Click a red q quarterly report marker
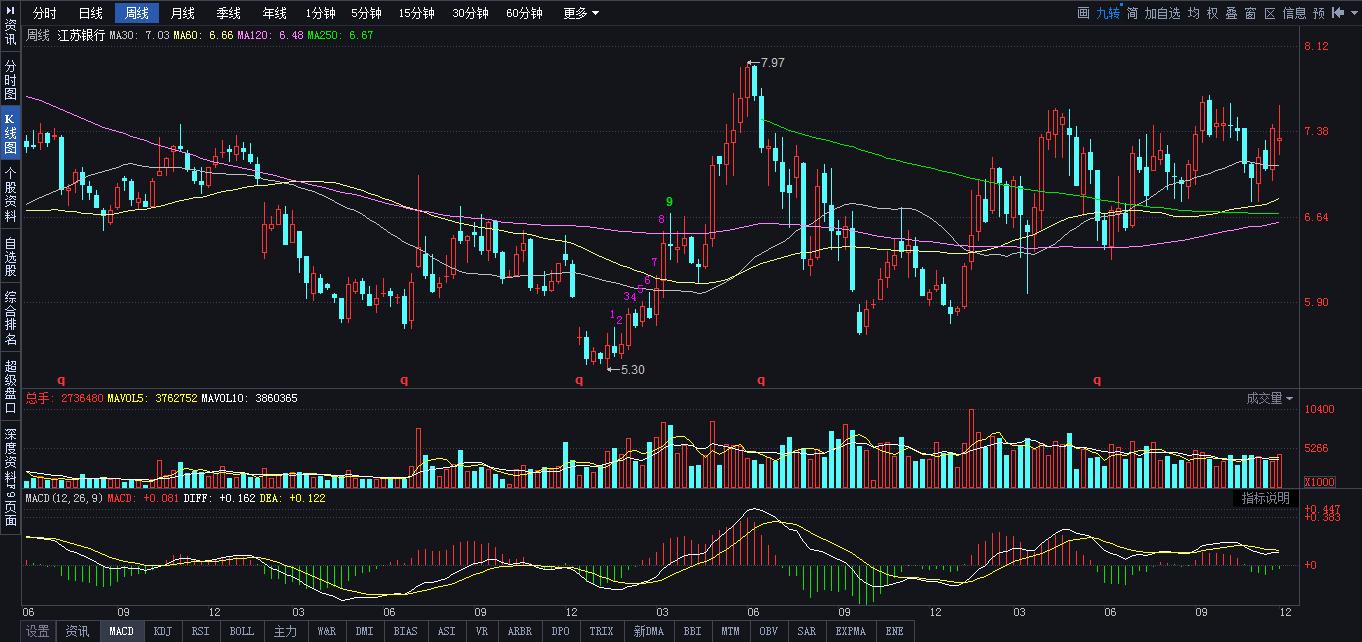This screenshot has width=1362, height=642. pyautogui.click(x=760, y=380)
